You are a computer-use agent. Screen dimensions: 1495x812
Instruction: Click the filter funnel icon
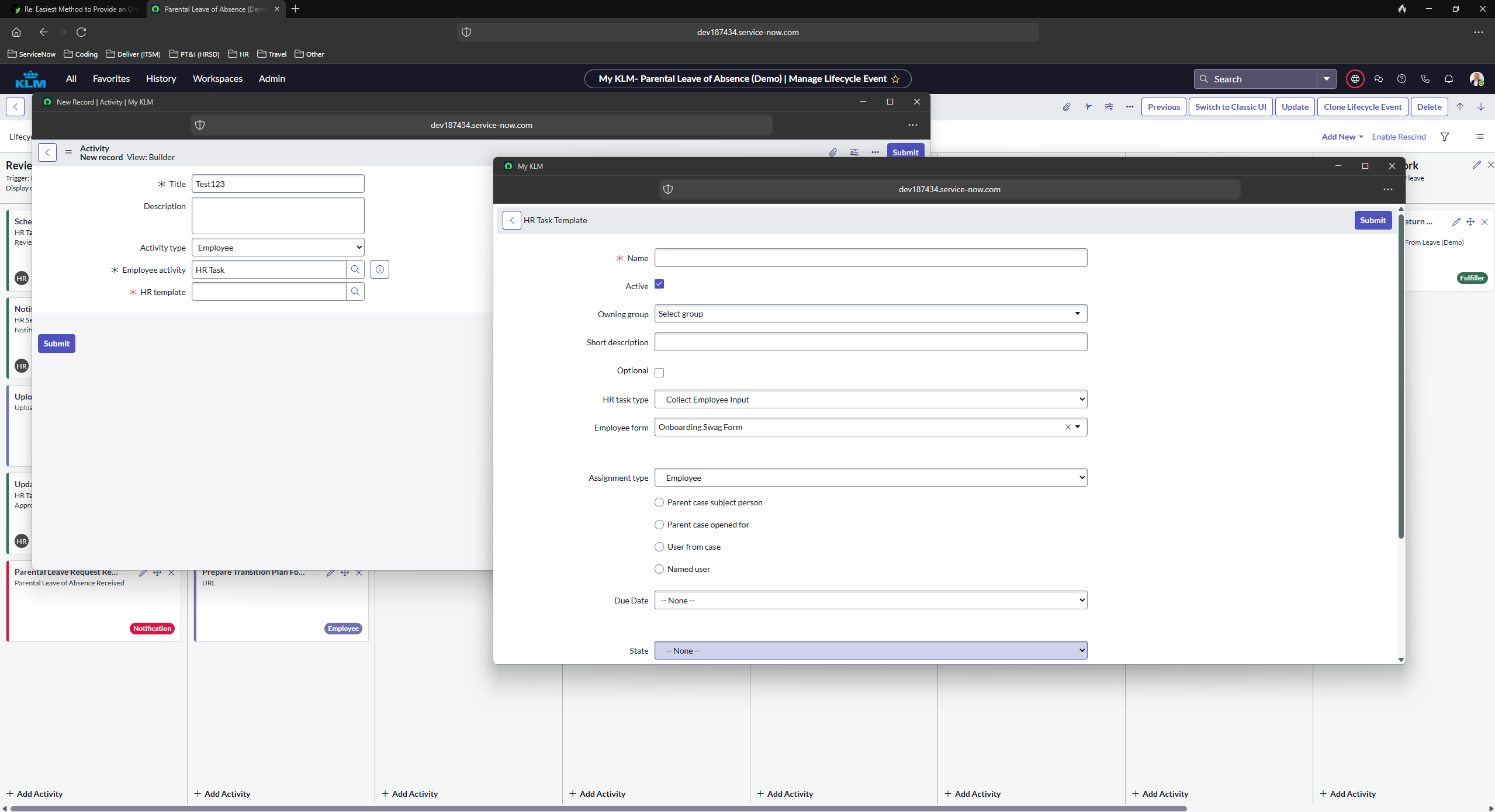pyautogui.click(x=1445, y=137)
